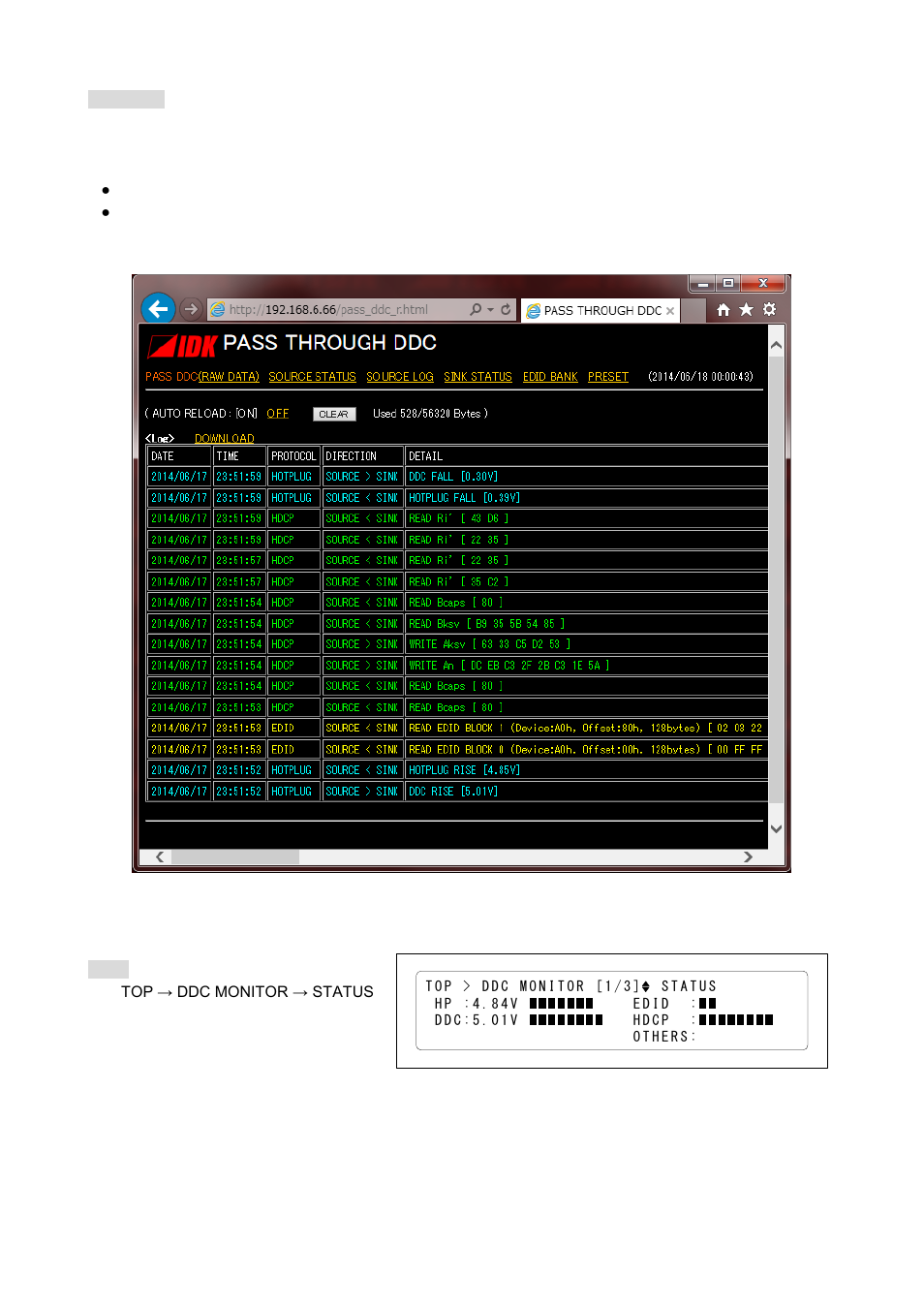The height and width of the screenshot is (1308, 924).
Task: Click the 'HOTPLUG FALL [0.39V]' detail cell
Action: coord(586,498)
